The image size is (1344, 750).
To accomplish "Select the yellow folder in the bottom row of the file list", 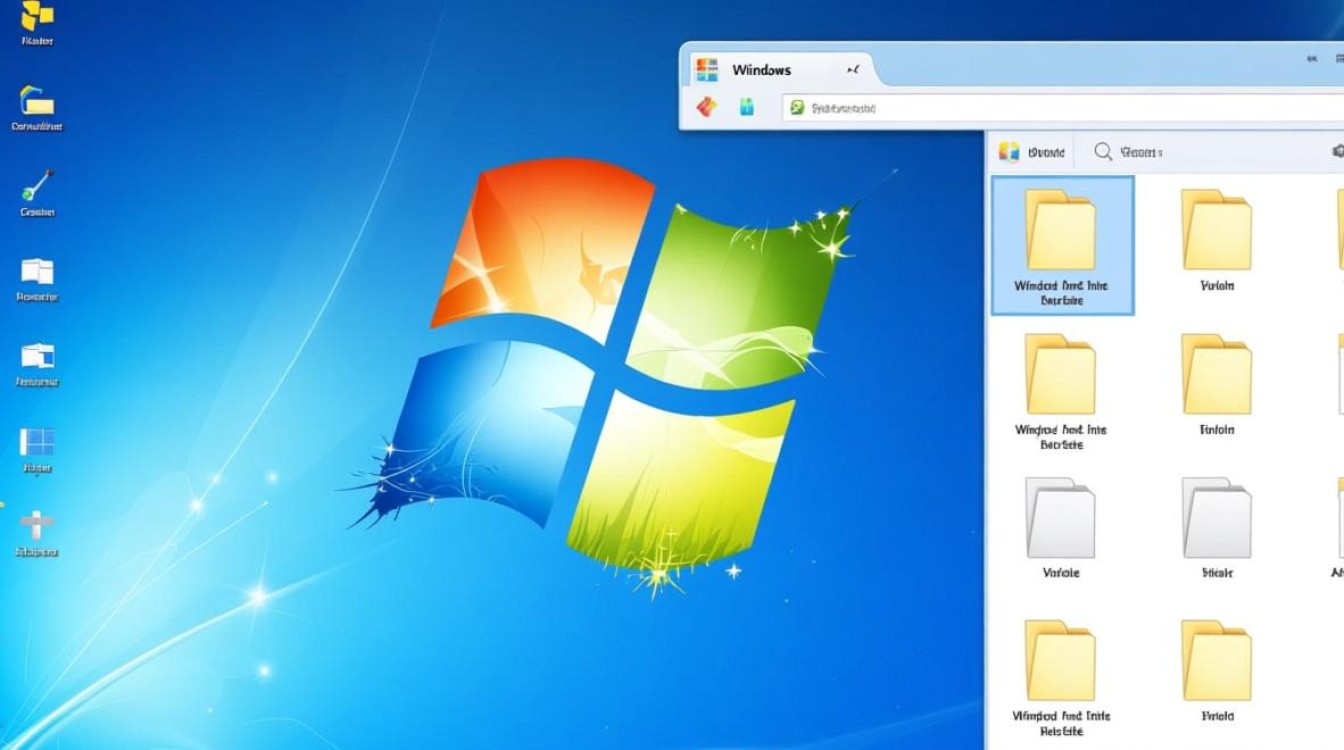I will click(x=1059, y=660).
